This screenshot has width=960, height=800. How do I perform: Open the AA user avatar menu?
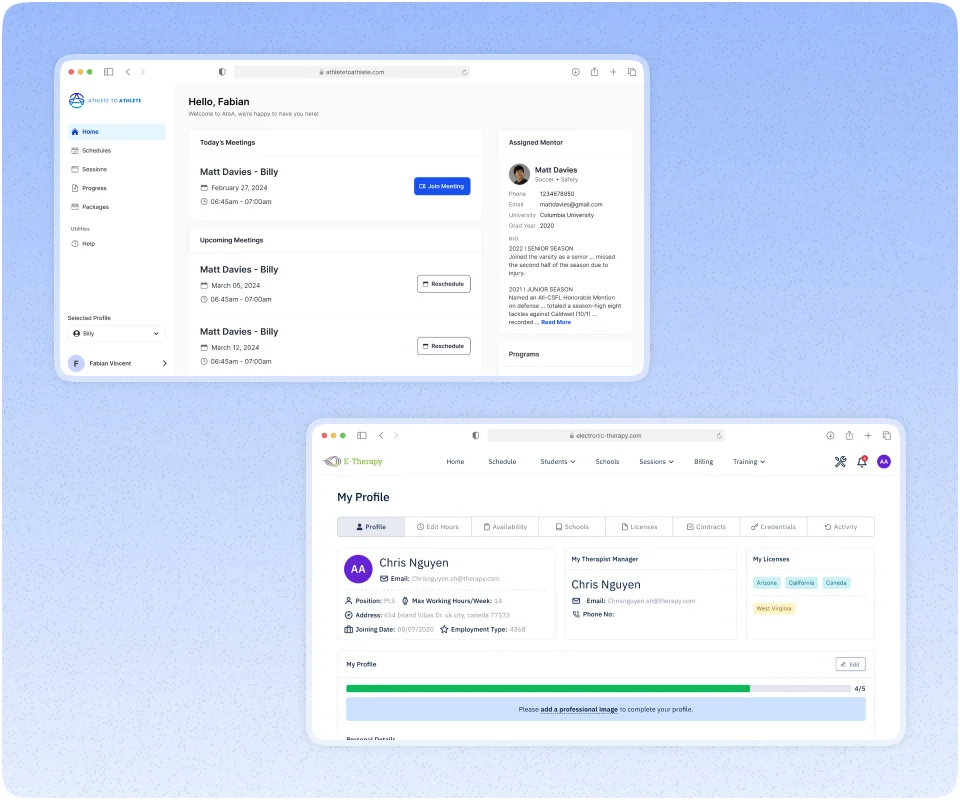(884, 462)
